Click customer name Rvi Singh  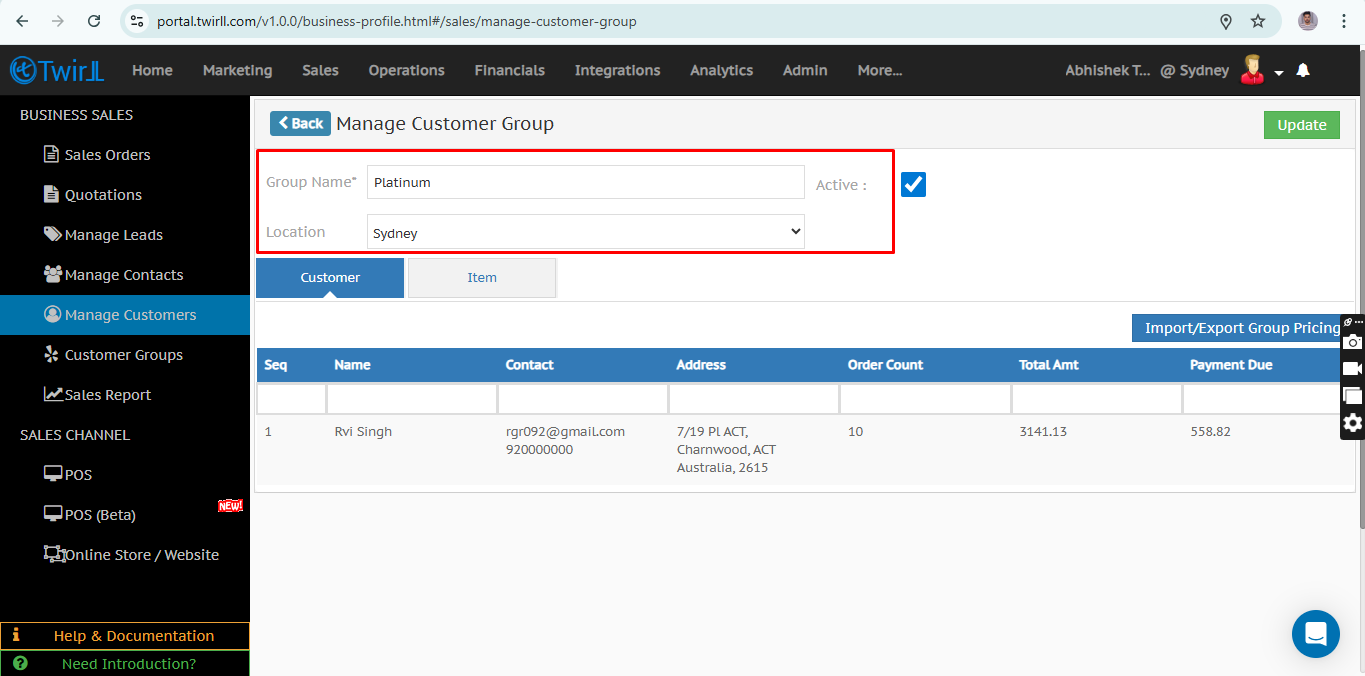click(x=363, y=432)
